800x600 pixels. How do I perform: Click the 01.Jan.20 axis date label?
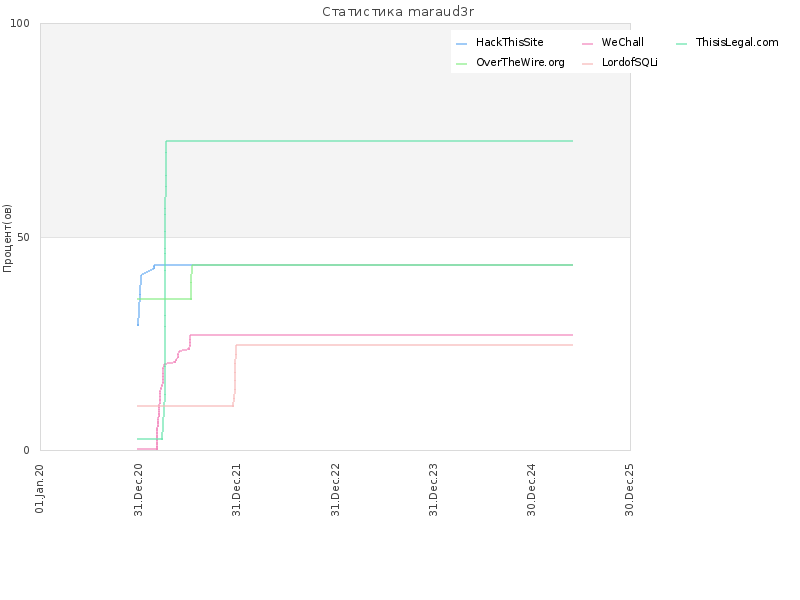click(40, 488)
